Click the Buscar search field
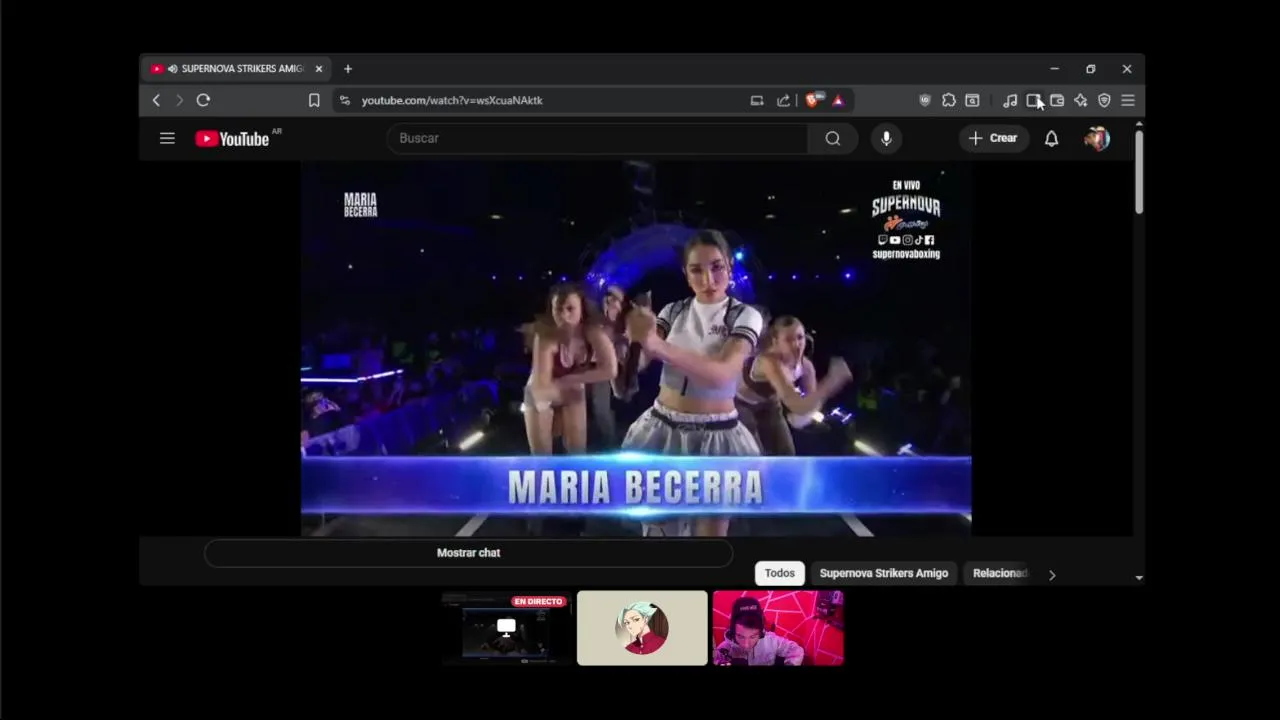1280x720 pixels. point(597,138)
